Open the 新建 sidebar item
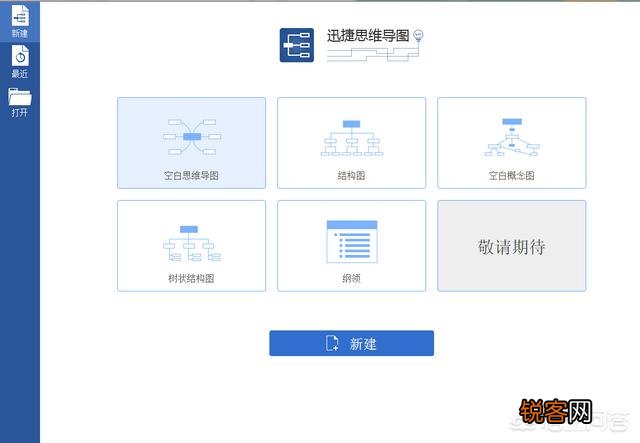The image size is (640, 443). 20,21
